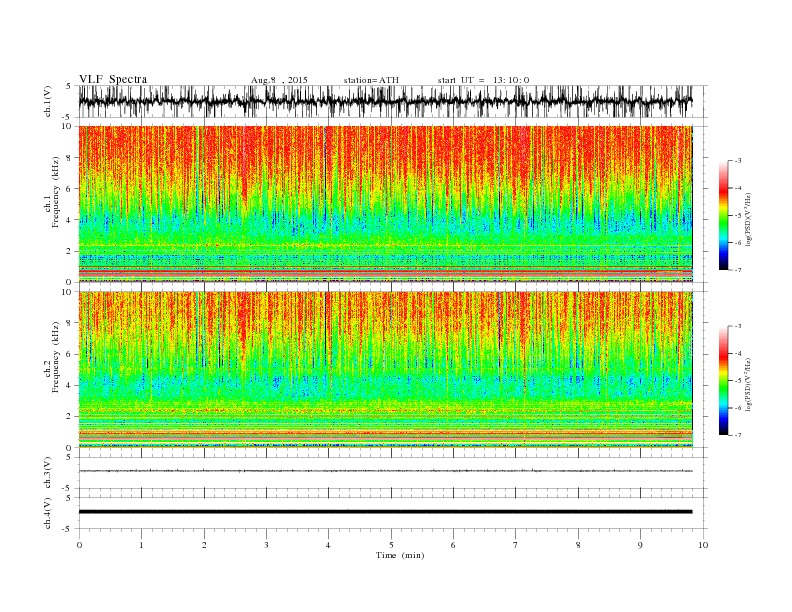
Task: Click the "-3" label on ch.1 color scale
Action: pyautogui.click(x=738, y=161)
